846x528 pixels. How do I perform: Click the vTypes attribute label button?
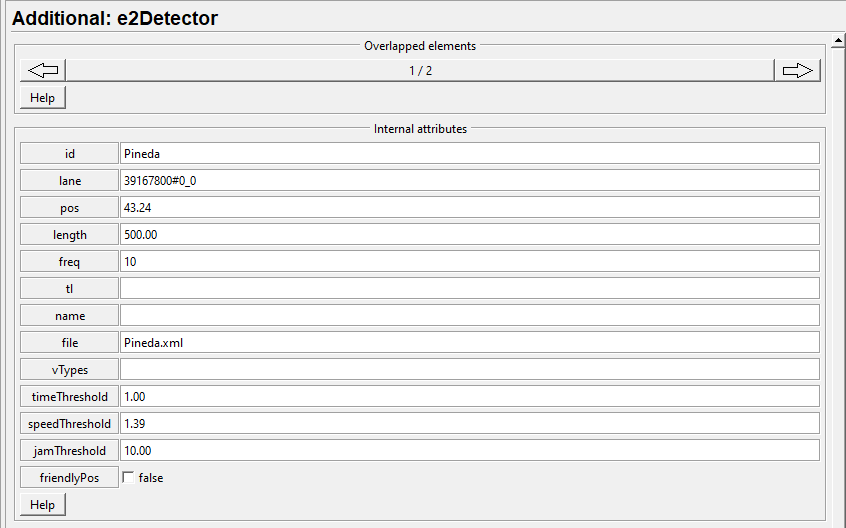[x=70, y=370]
